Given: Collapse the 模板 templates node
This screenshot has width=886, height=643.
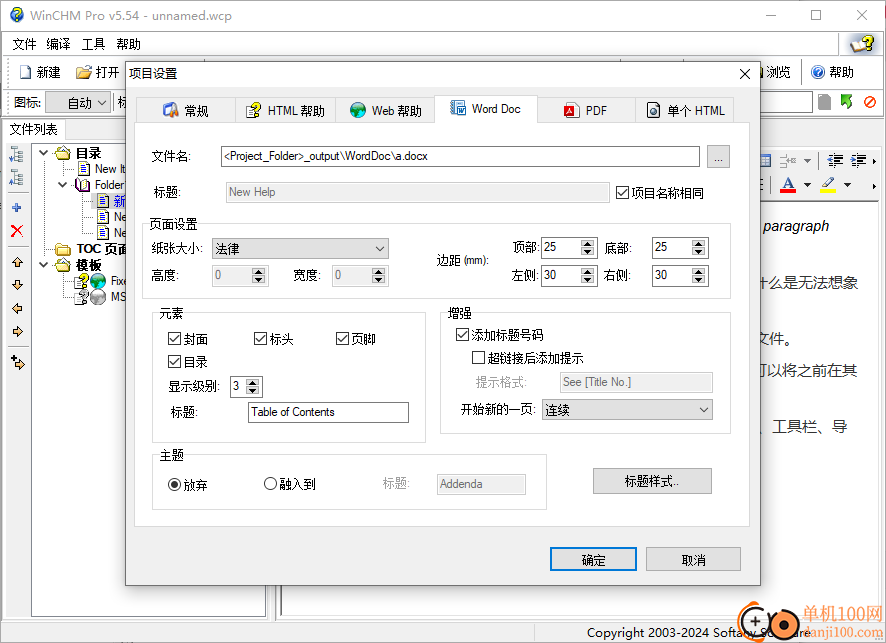Looking at the screenshot, I should point(44,264).
